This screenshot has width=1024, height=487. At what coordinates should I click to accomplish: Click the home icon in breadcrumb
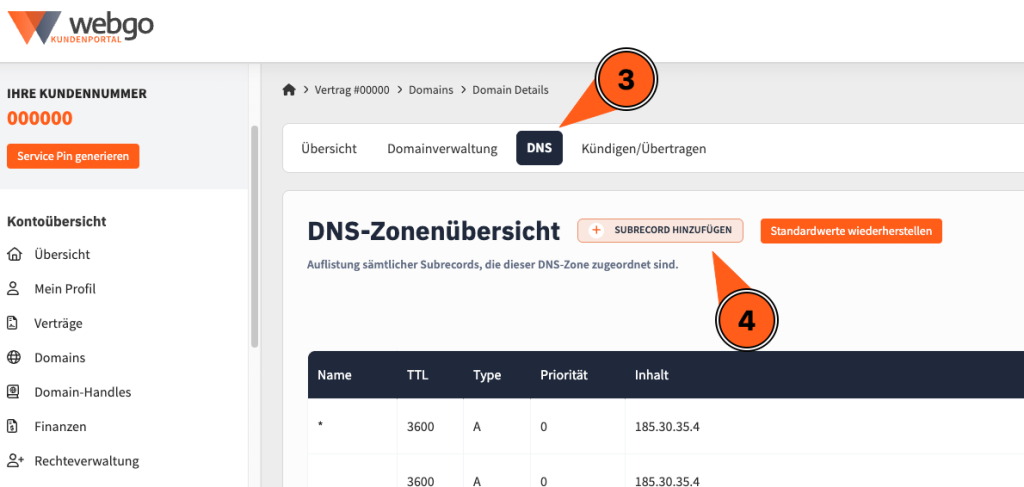tap(289, 90)
